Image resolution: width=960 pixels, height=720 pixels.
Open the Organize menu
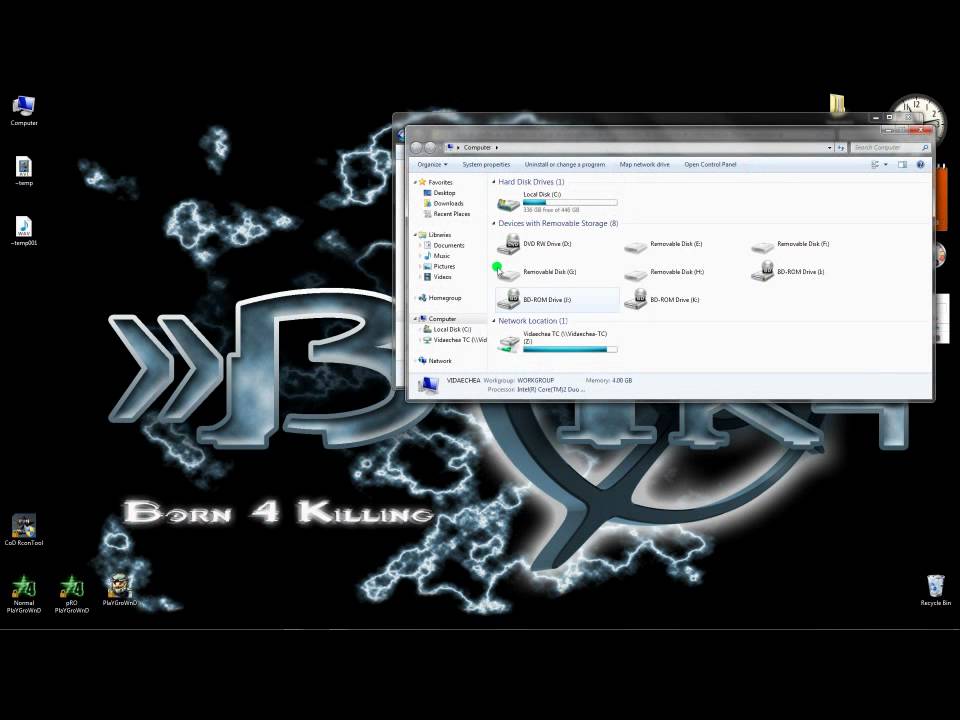coord(432,165)
